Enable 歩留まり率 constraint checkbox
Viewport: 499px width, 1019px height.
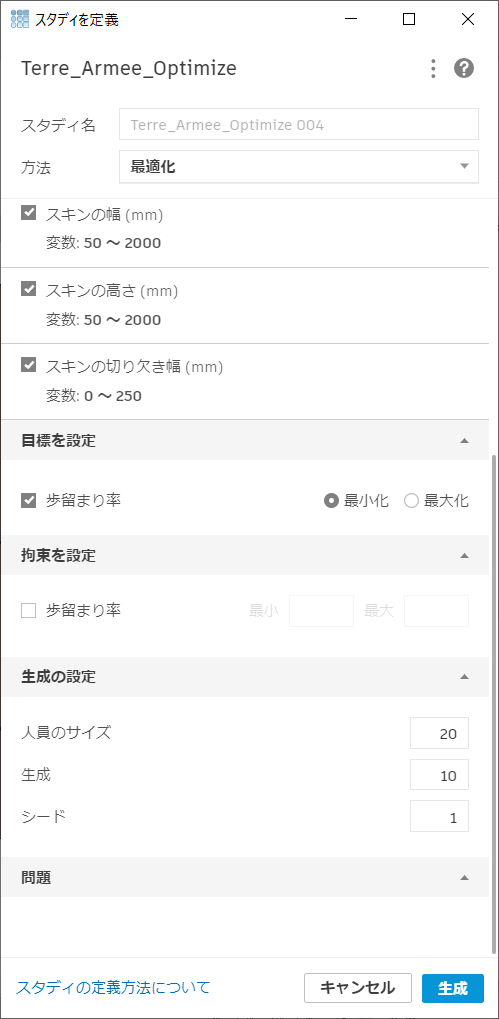point(29,611)
